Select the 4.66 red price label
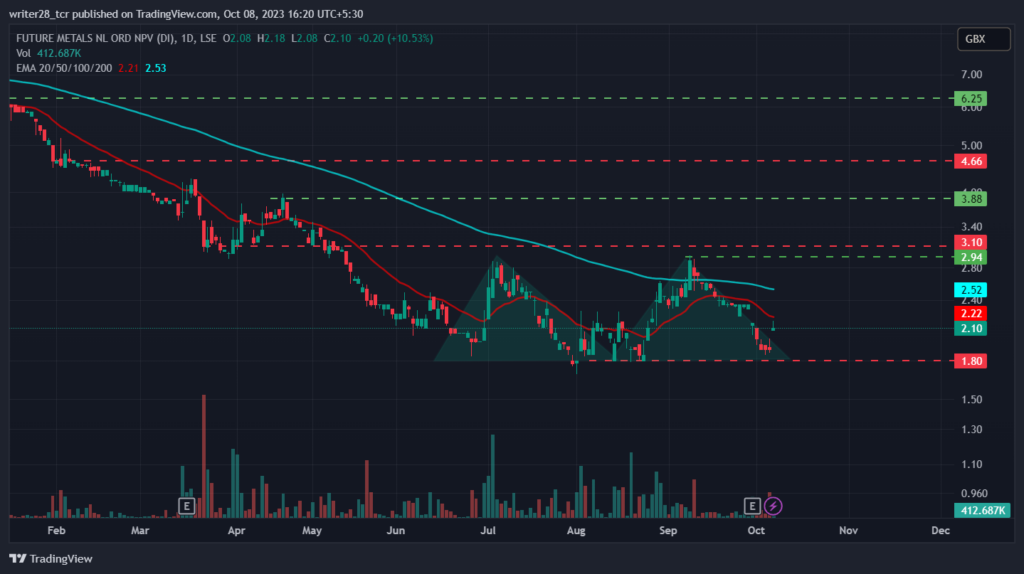 [970, 161]
